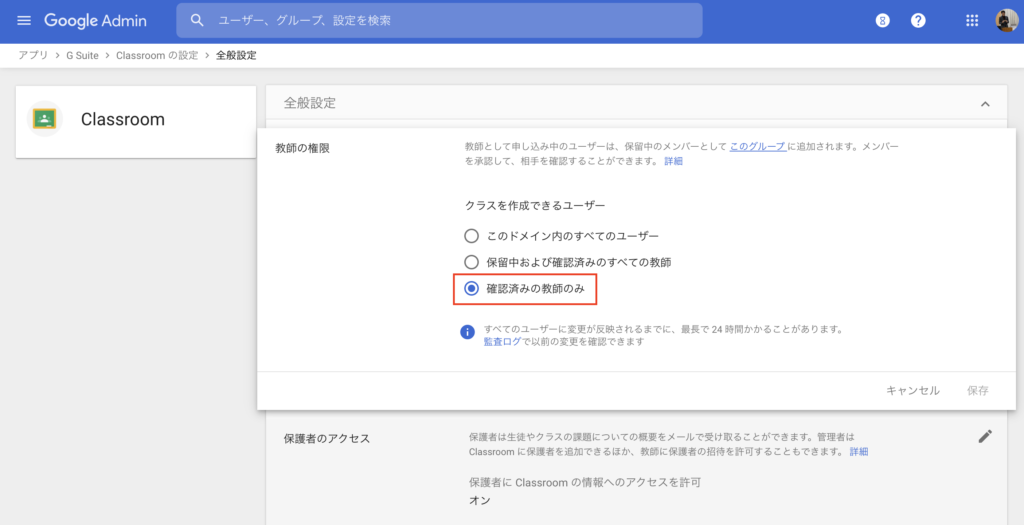This screenshot has width=1024, height=525.
Task: Click the キャンセル button
Action: tap(912, 390)
